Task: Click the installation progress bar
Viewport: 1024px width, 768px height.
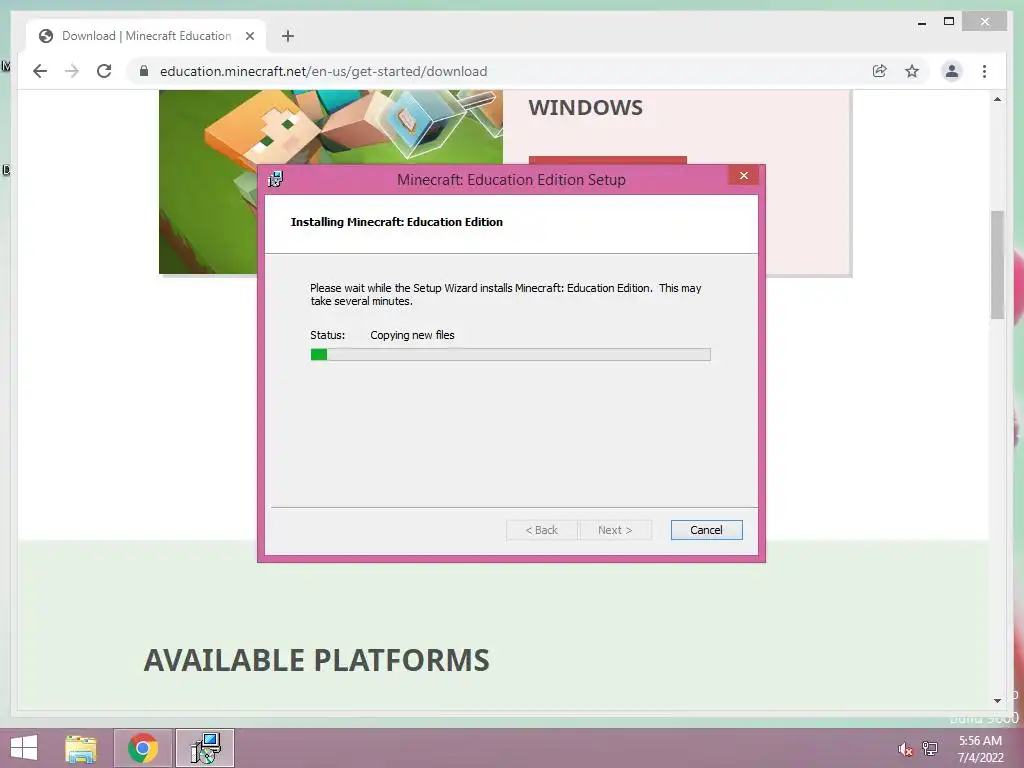Action: point(510,355)
